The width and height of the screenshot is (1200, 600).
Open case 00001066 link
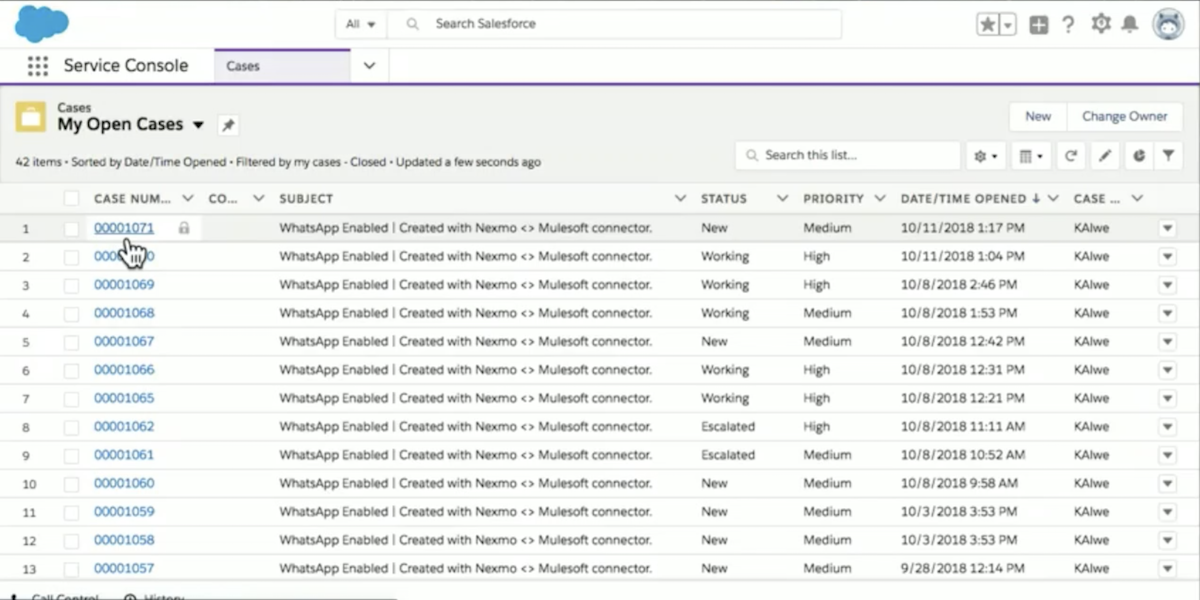click(x=124, y=370)
